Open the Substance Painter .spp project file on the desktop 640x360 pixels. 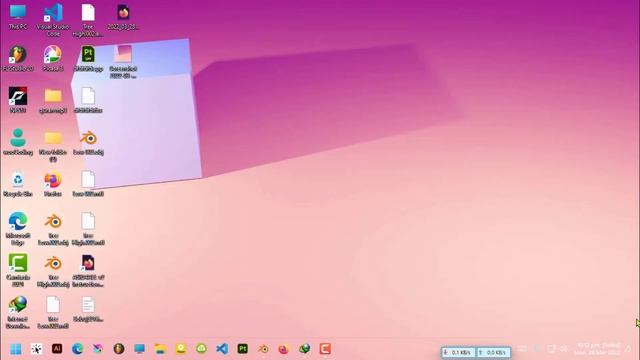coord(88,59)
